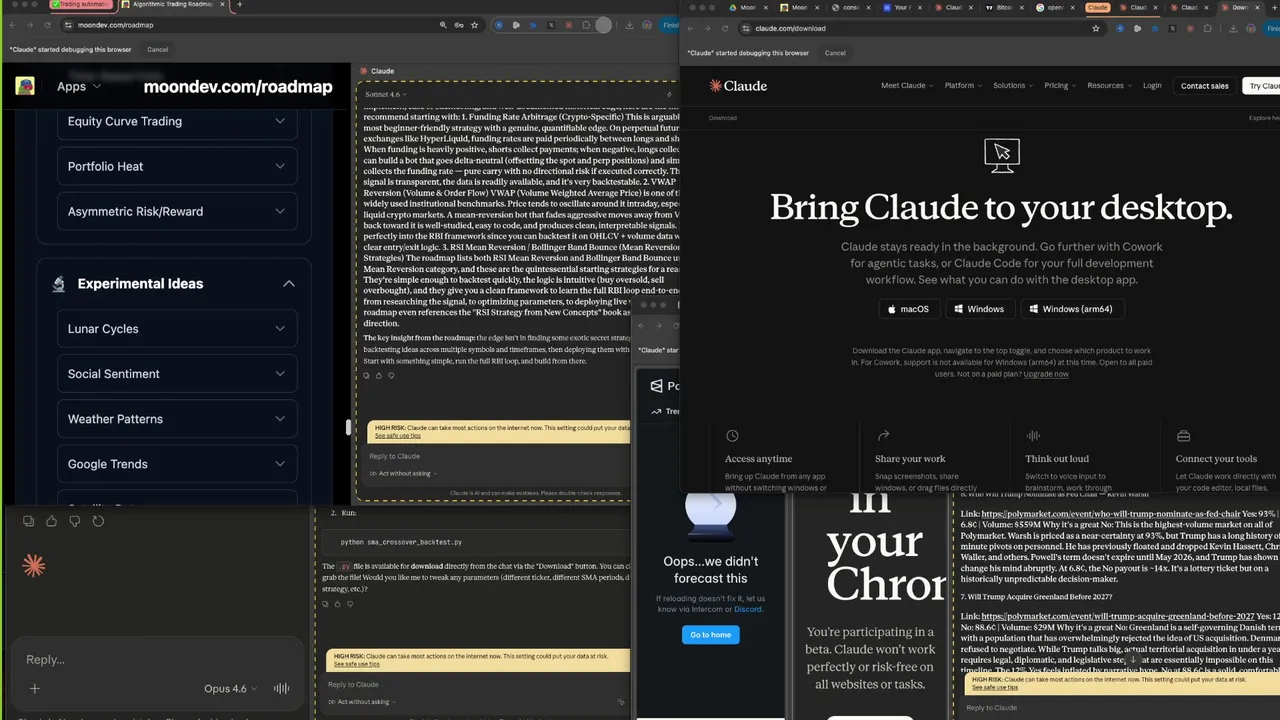The width and height of the screenshot is (1280, 720).
Task: Open the Act without asking dropdown in upper panel
Action: tap(403, 473)
